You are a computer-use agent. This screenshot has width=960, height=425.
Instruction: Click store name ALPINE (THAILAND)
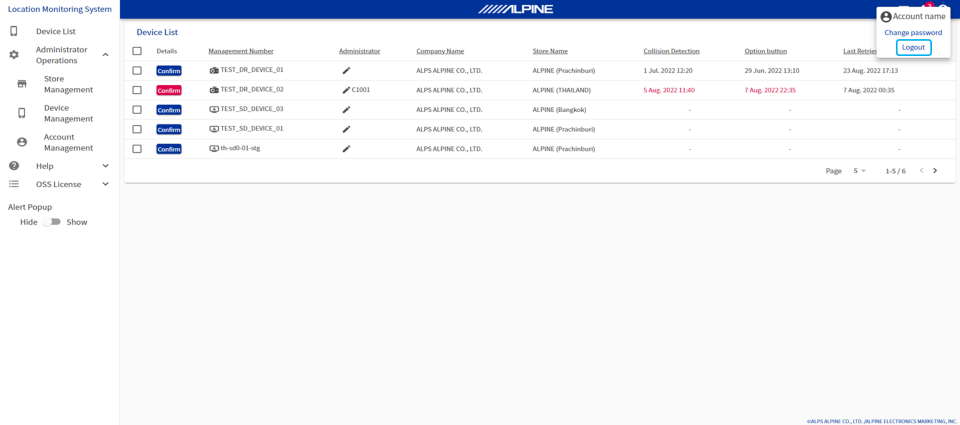coord(561,90)
